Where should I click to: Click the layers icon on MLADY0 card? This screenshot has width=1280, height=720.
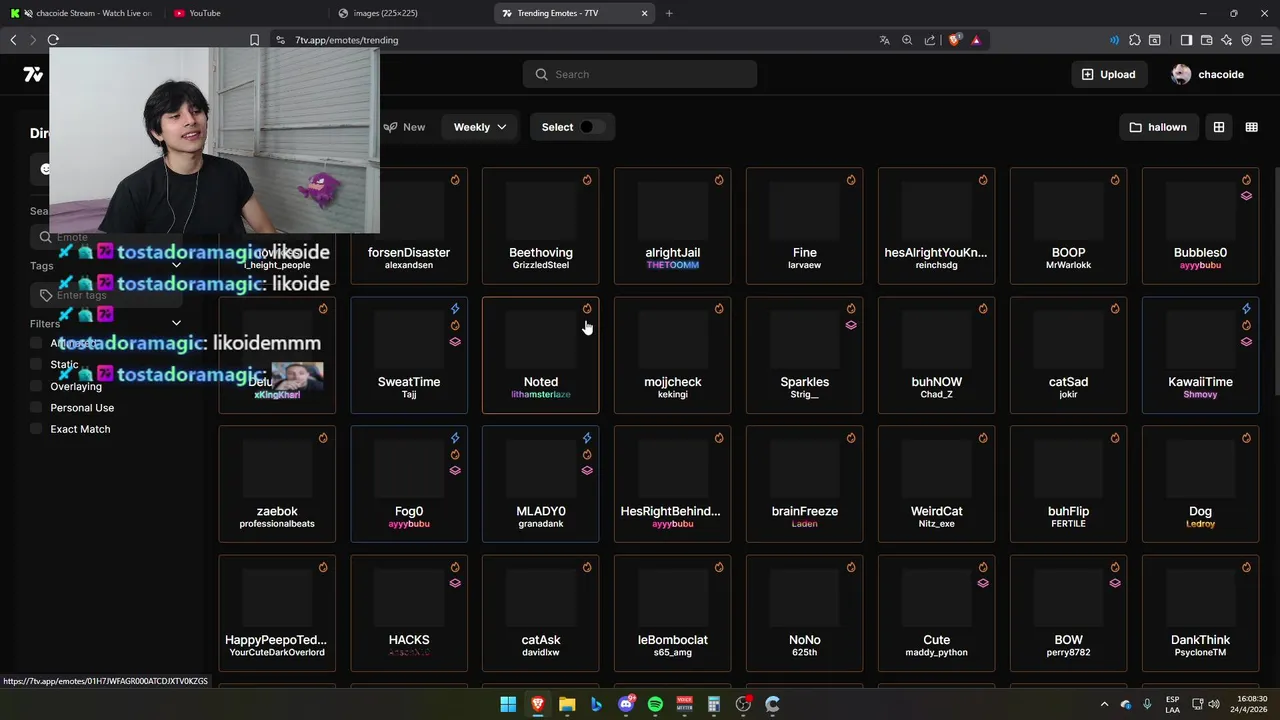(587, 470)
